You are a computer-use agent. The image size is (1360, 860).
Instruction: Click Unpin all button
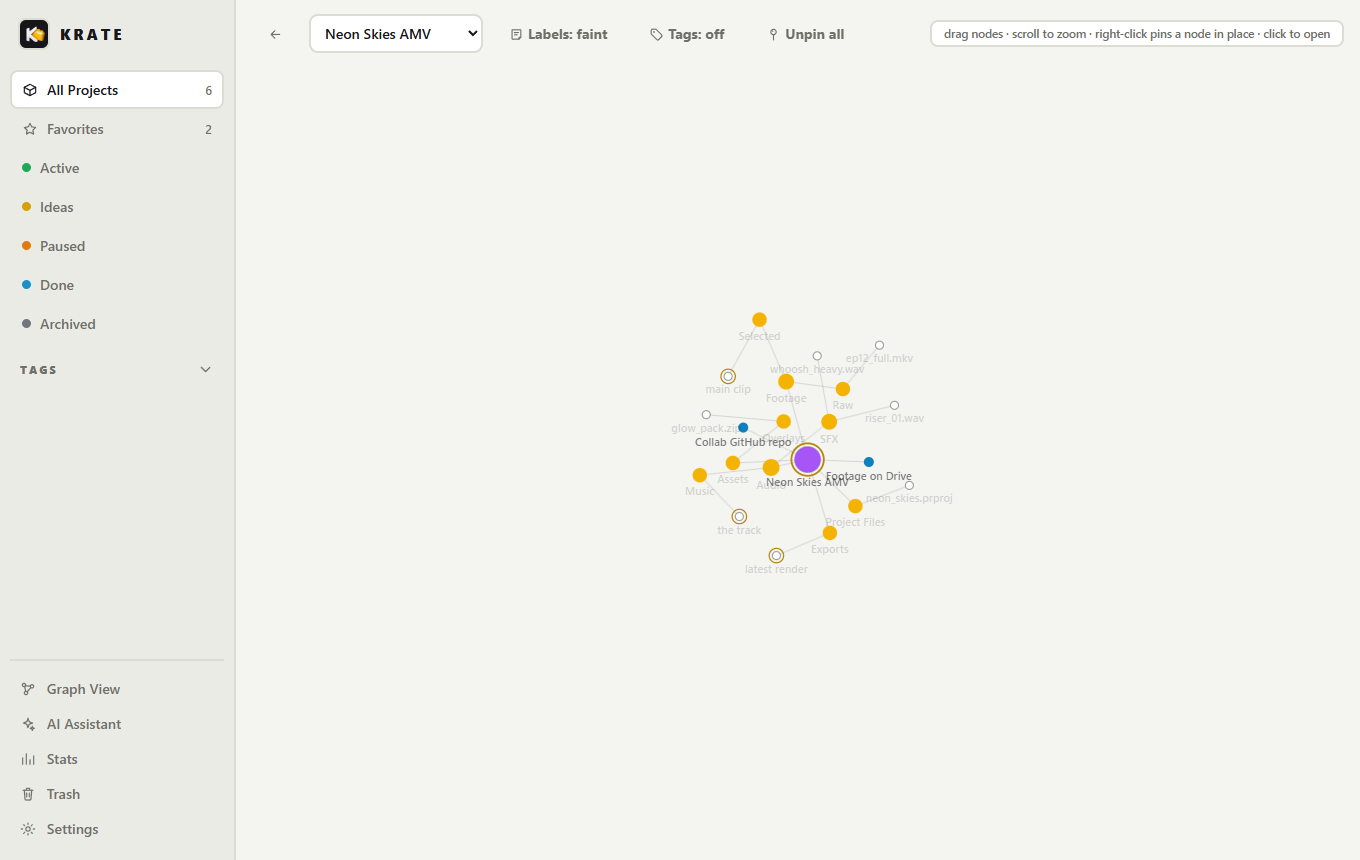tap(806, 34)
